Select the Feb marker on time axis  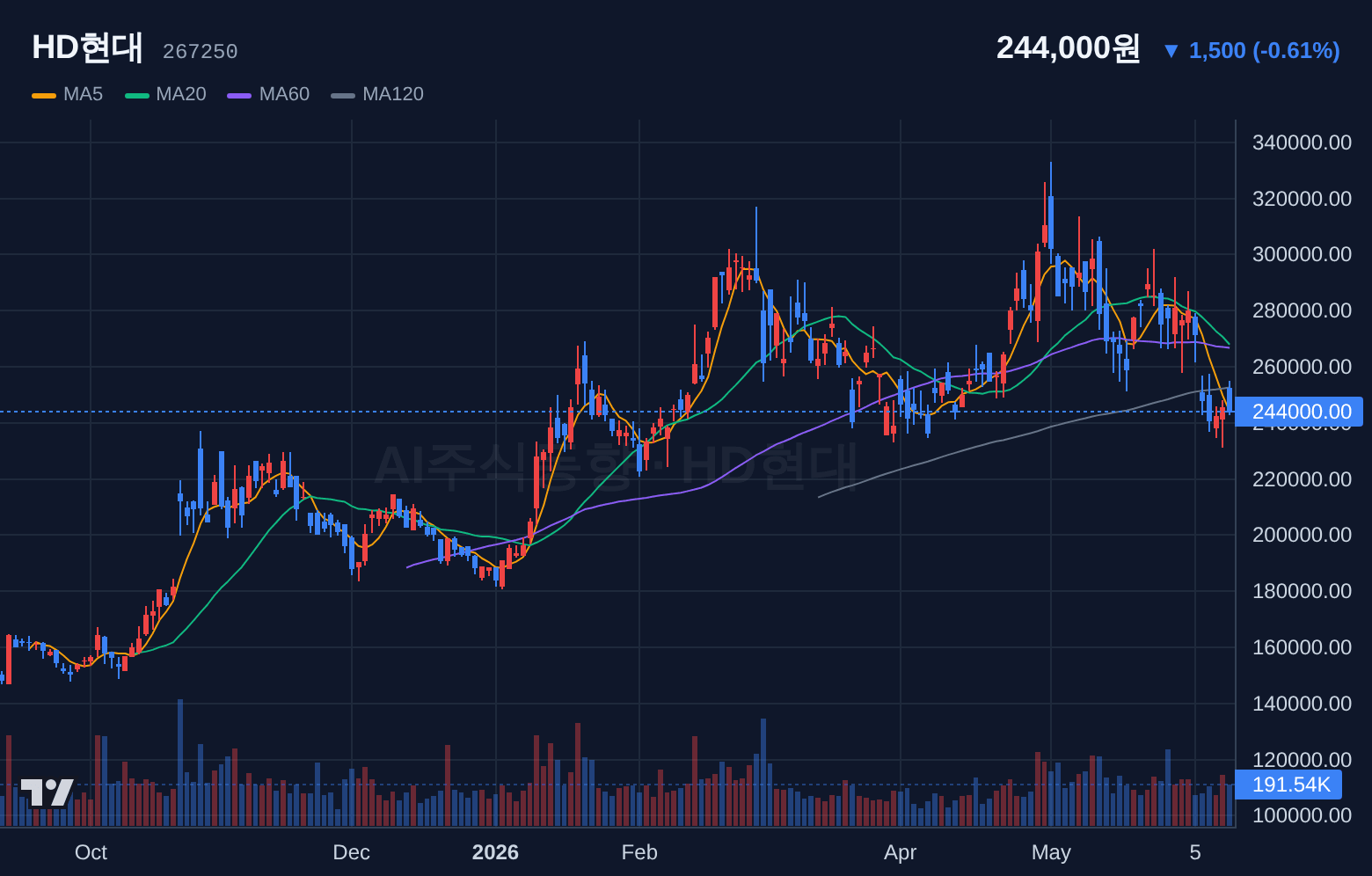(x=639, y=852)
